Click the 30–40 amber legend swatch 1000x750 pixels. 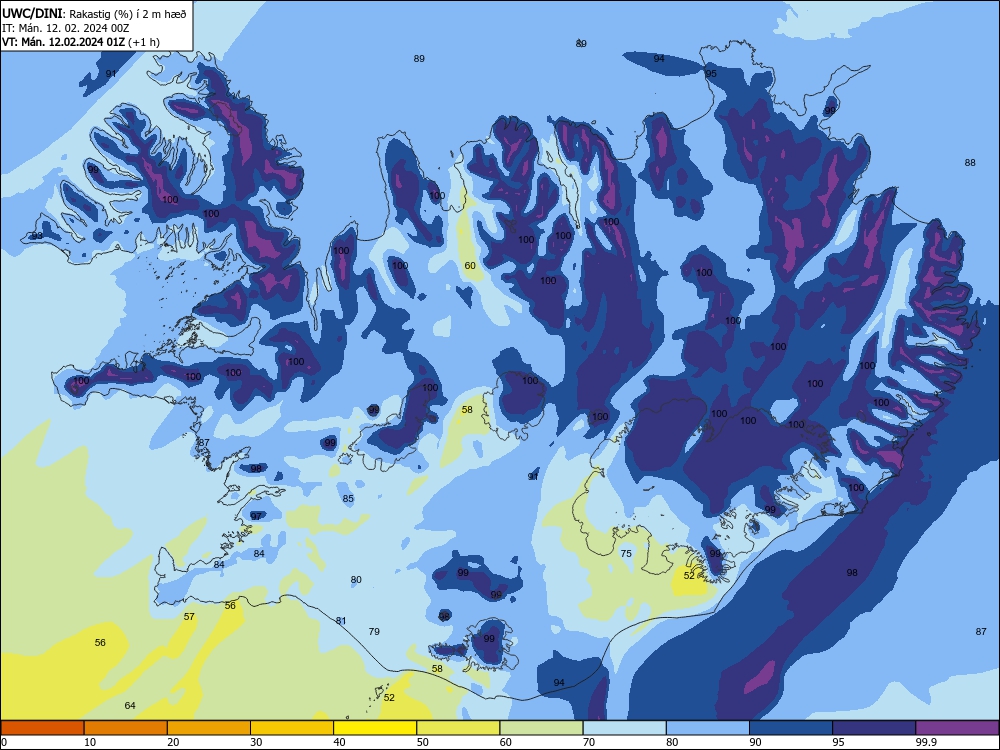coord(292,728)
